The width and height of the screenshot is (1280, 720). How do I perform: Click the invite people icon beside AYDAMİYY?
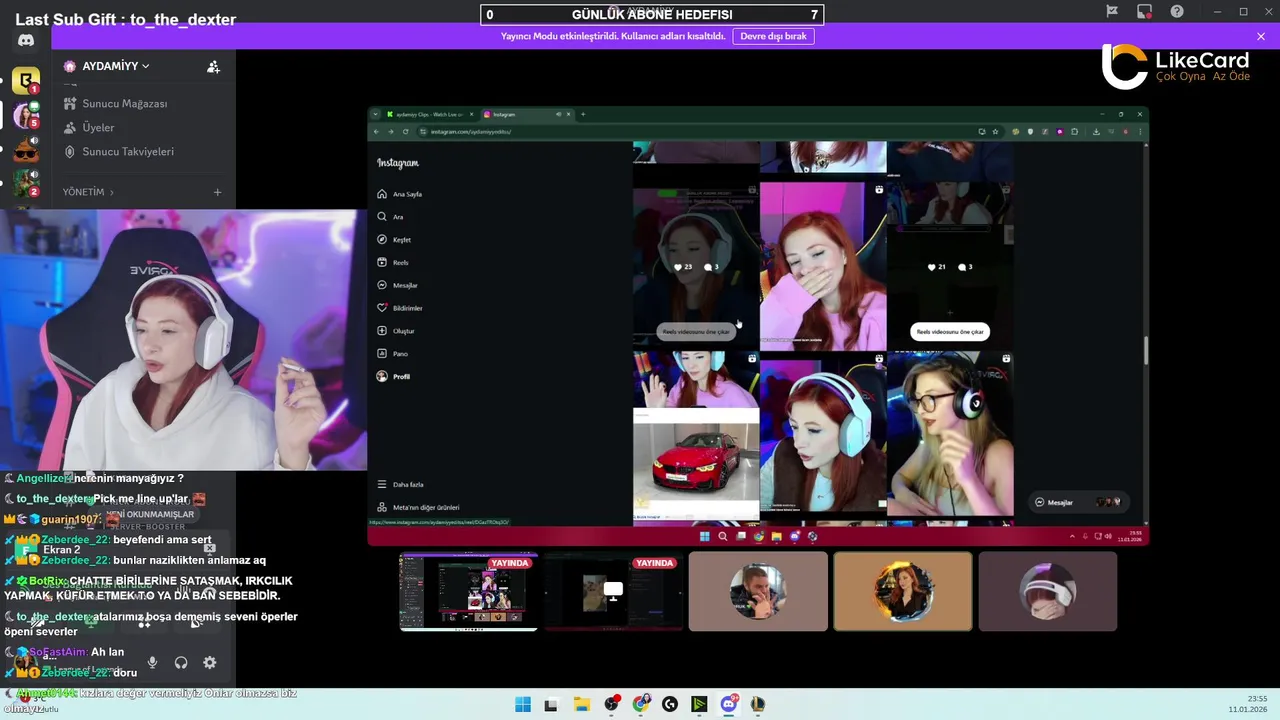tap(213, 67)
